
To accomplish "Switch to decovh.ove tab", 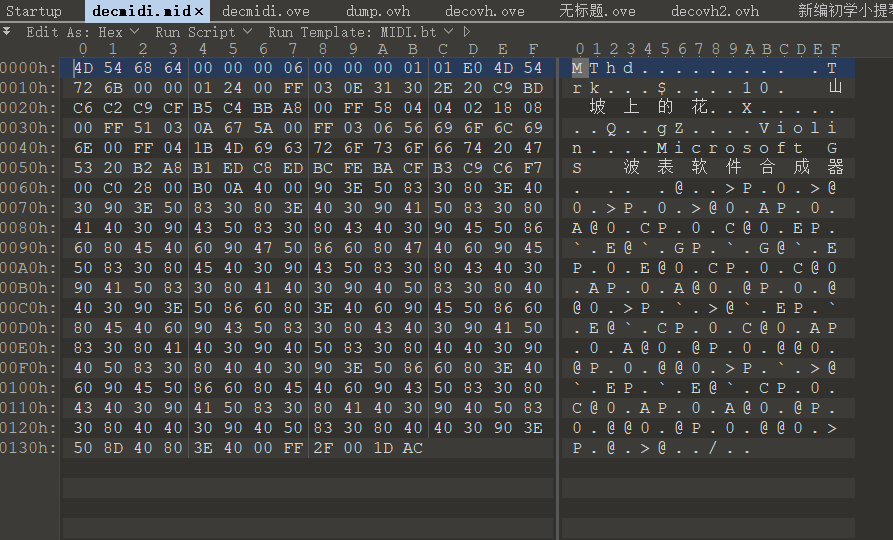I will pos(485,11).
